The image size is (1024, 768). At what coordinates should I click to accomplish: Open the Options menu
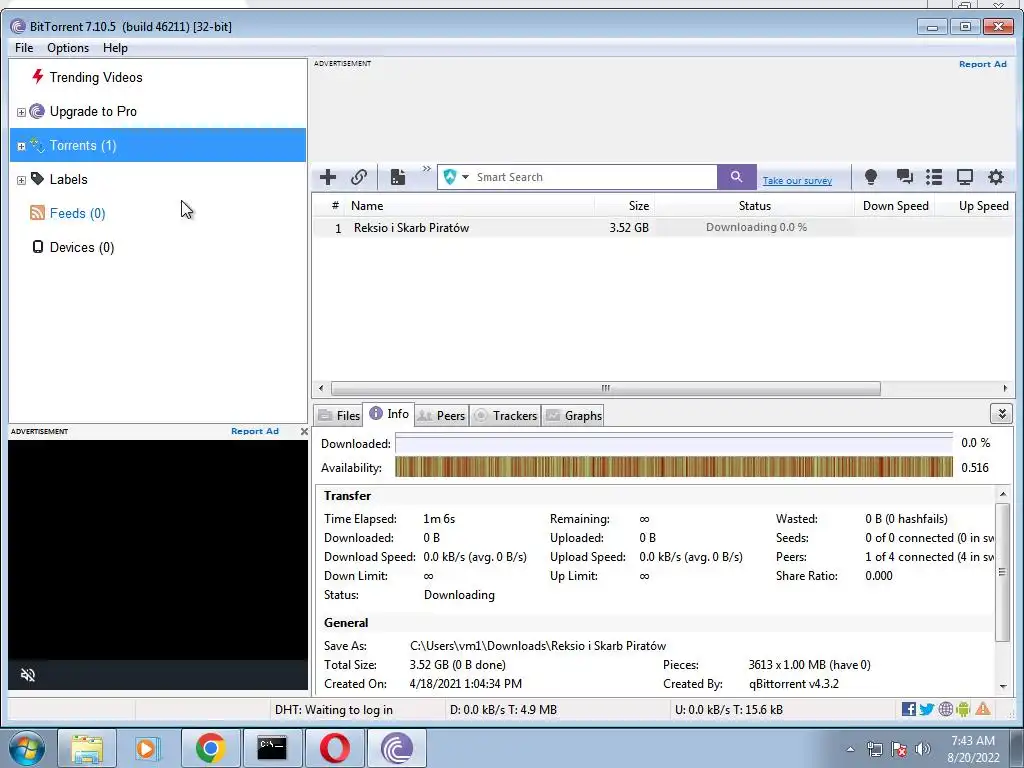click(68, 48)
